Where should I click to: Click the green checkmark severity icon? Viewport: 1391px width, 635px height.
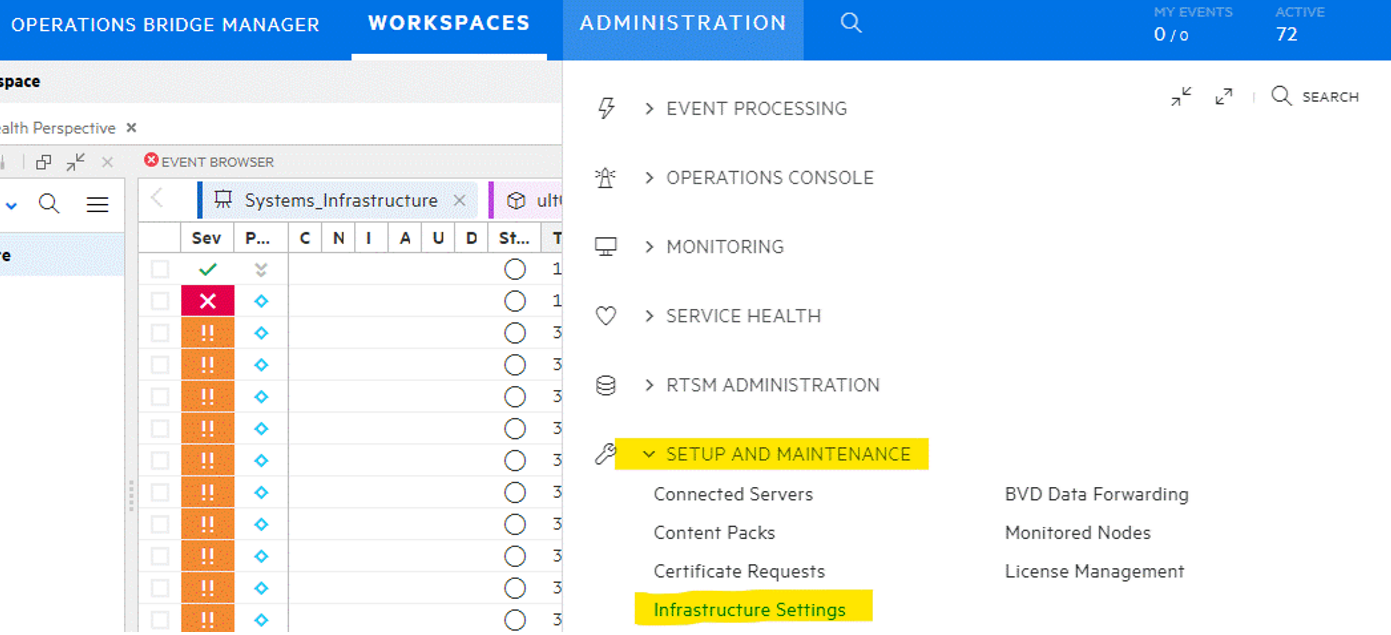point(208,269)
